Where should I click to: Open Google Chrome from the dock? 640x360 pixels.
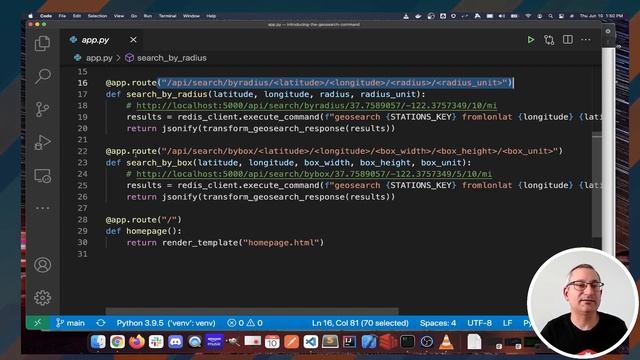click(117, 342)
